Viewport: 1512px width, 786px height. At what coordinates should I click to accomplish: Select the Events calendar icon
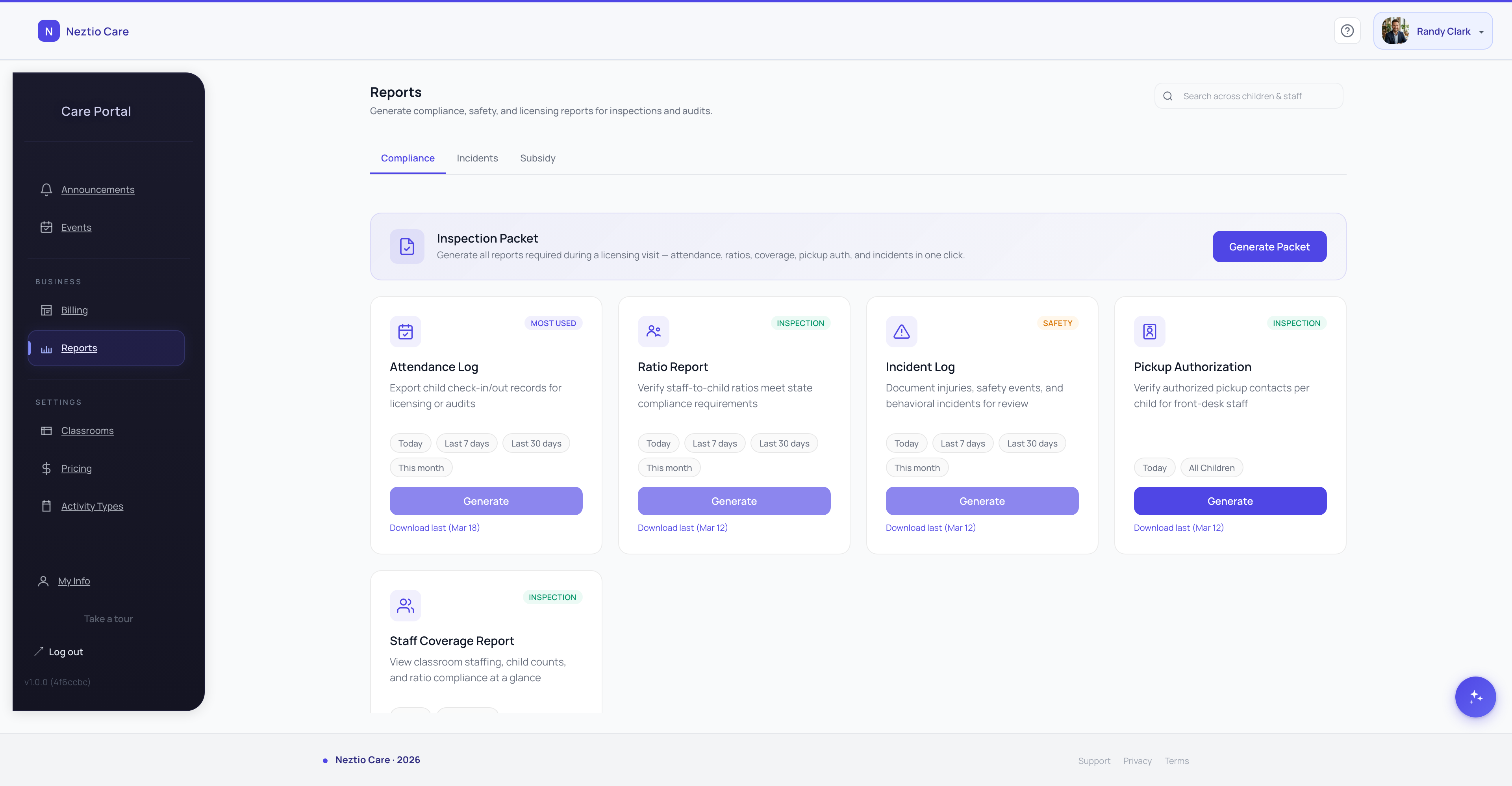46,227
